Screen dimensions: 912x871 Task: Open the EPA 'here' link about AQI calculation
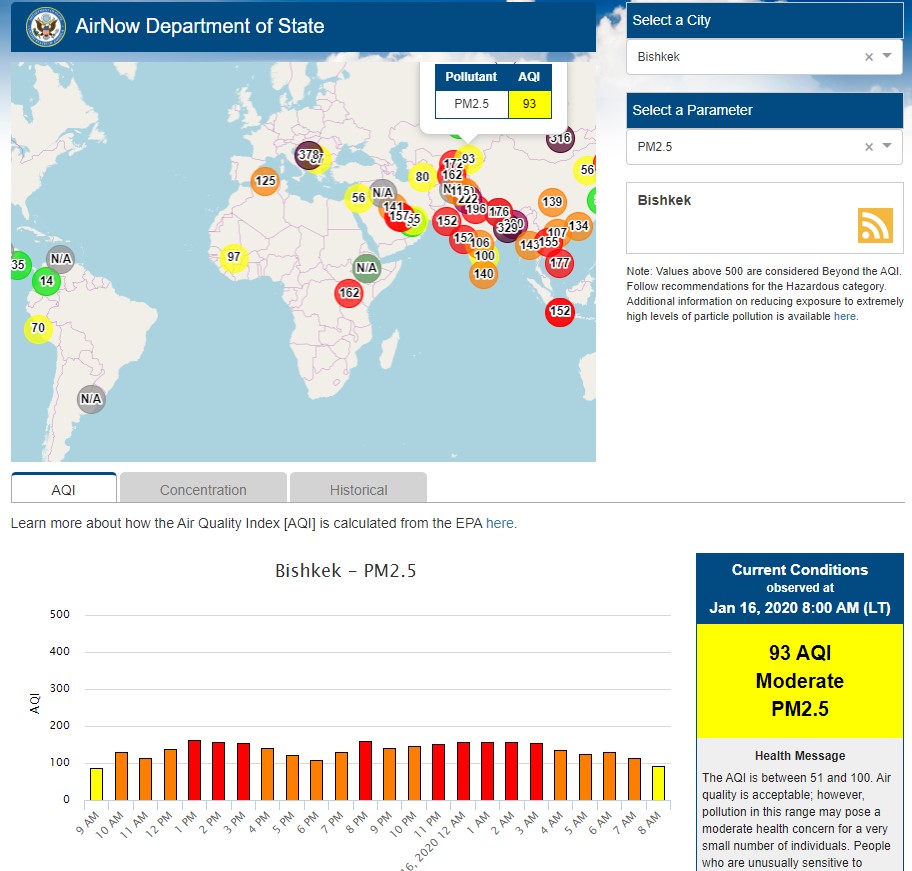500,523
